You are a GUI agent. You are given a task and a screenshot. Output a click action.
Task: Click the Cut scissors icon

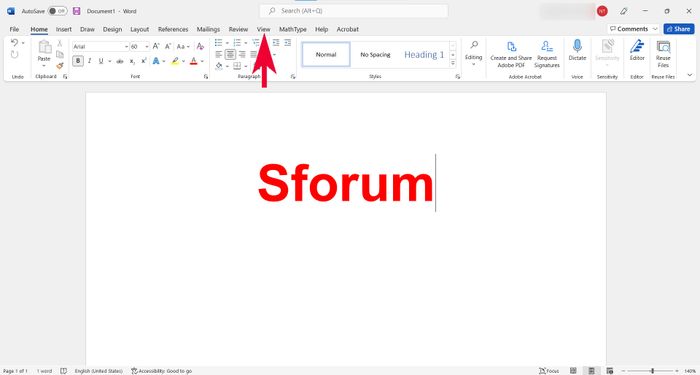60,43
